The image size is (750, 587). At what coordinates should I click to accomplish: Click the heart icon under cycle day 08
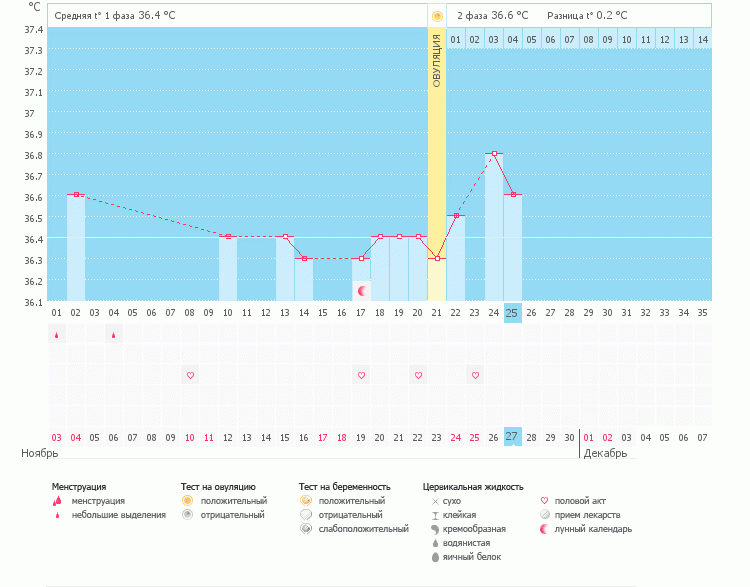click(x=190, y=375)
